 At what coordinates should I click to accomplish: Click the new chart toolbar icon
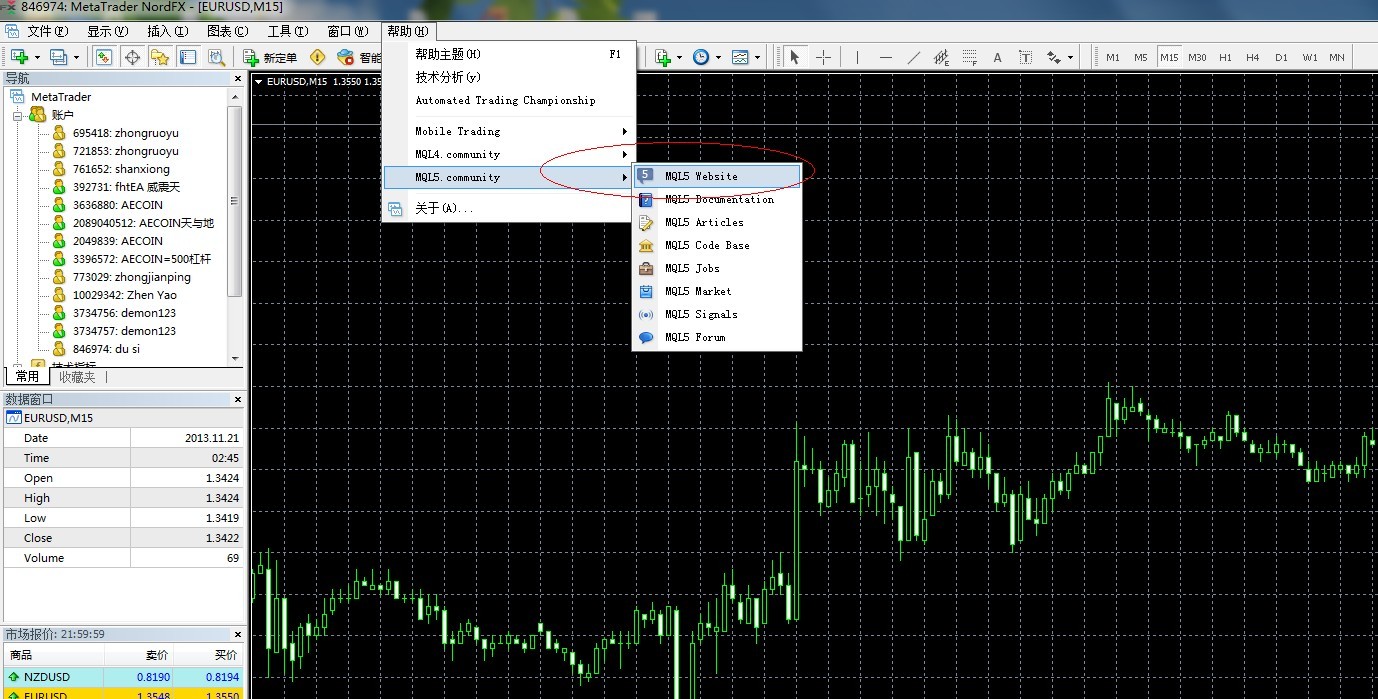pos(19,57)
